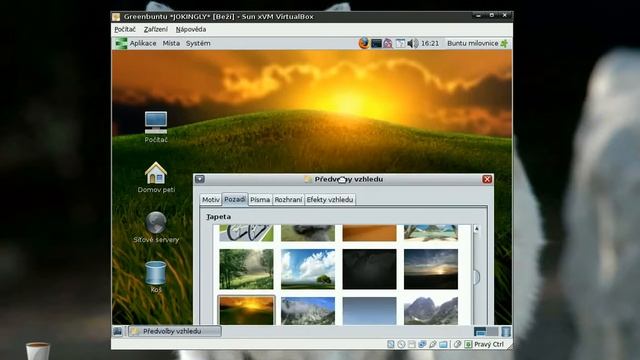Select the blue sky with tree wallpaper
This screenshot has width=640, height=360.
pyautogui.click(x=308, y=269)
